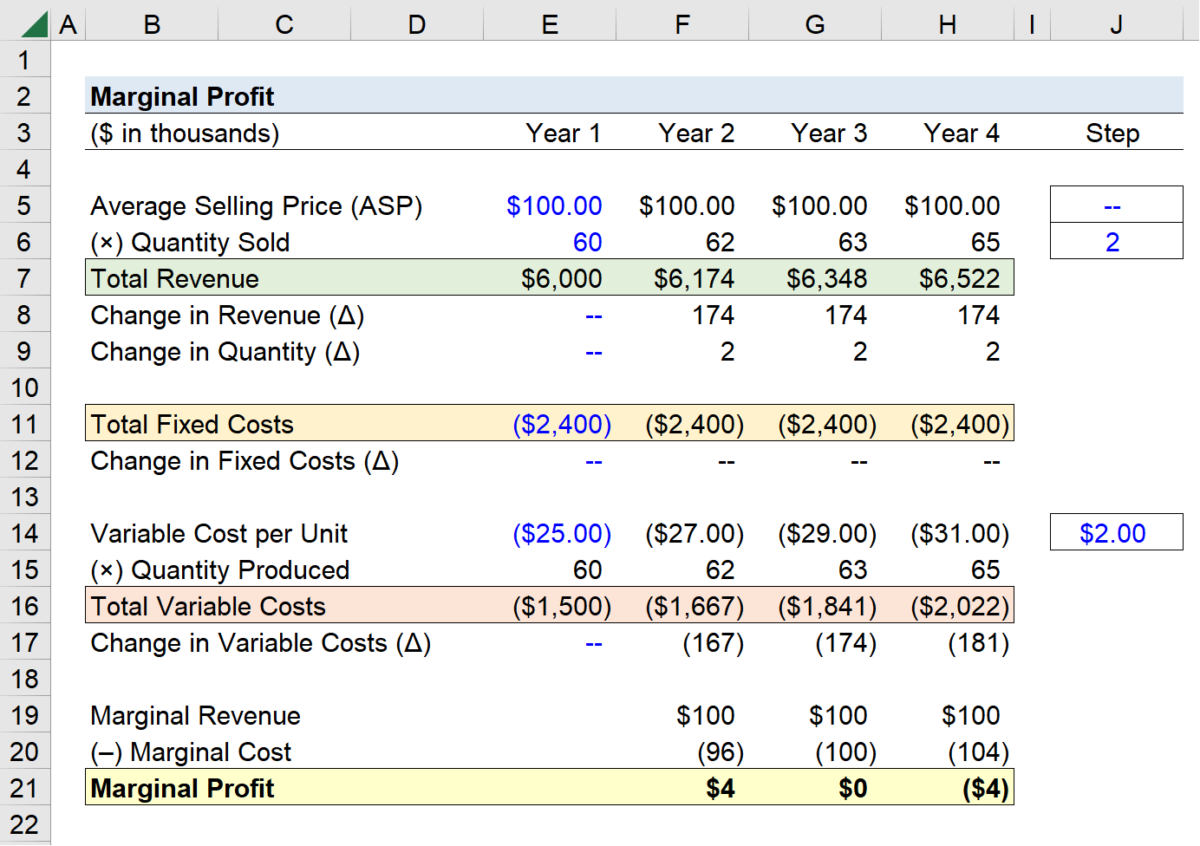Select the Step input cell showing 2
Screen dimensions: 1200x846
1115,240
